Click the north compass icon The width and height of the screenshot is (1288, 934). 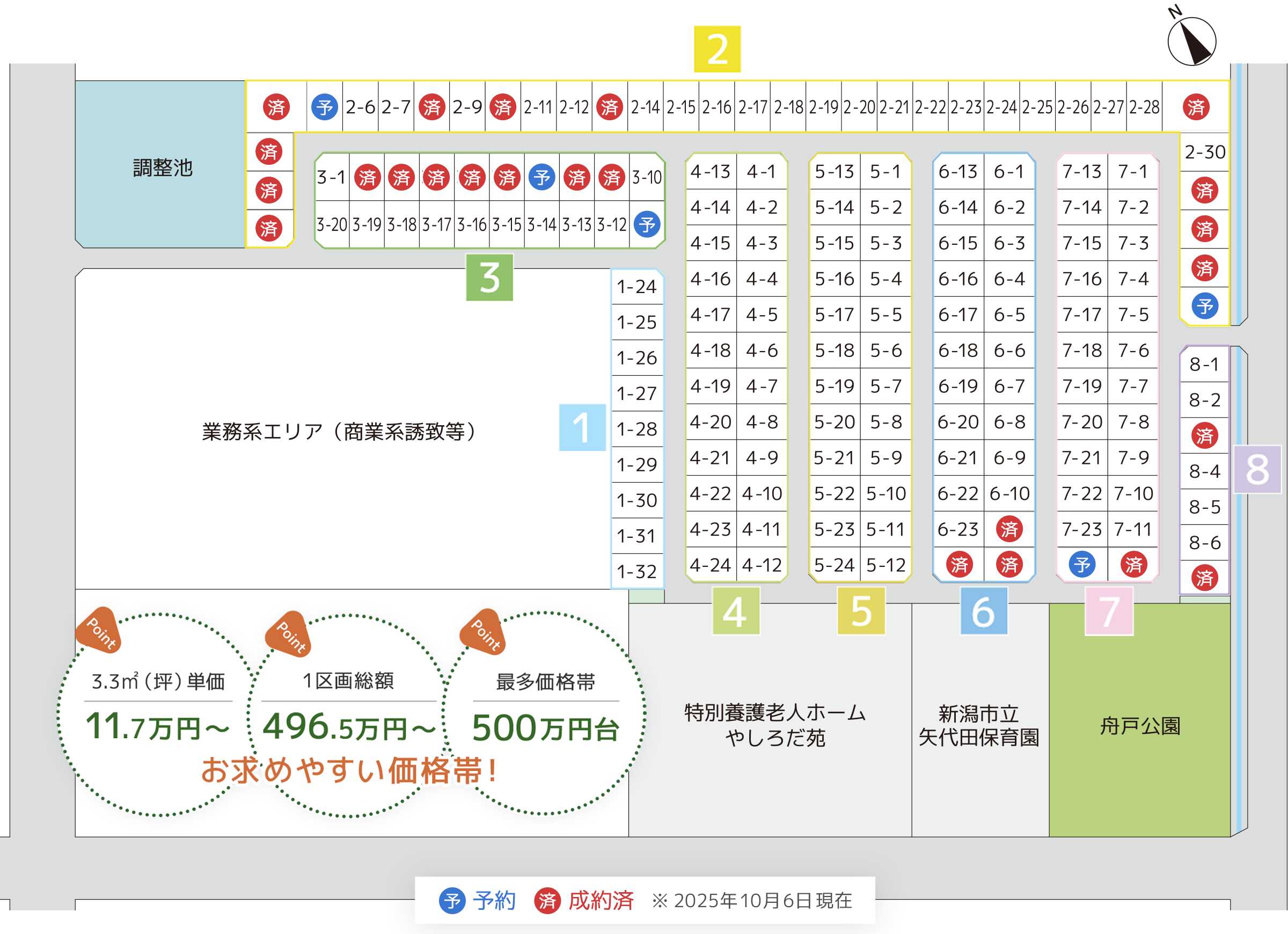click(x=1191, y=41)
